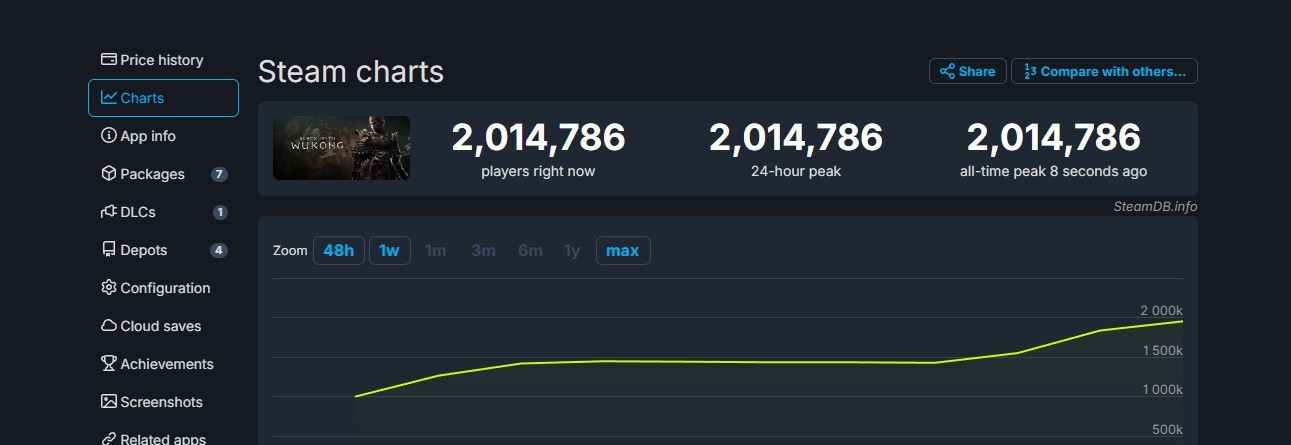
Task: Open the Configuration page
Action: click(x=163, y=288)
